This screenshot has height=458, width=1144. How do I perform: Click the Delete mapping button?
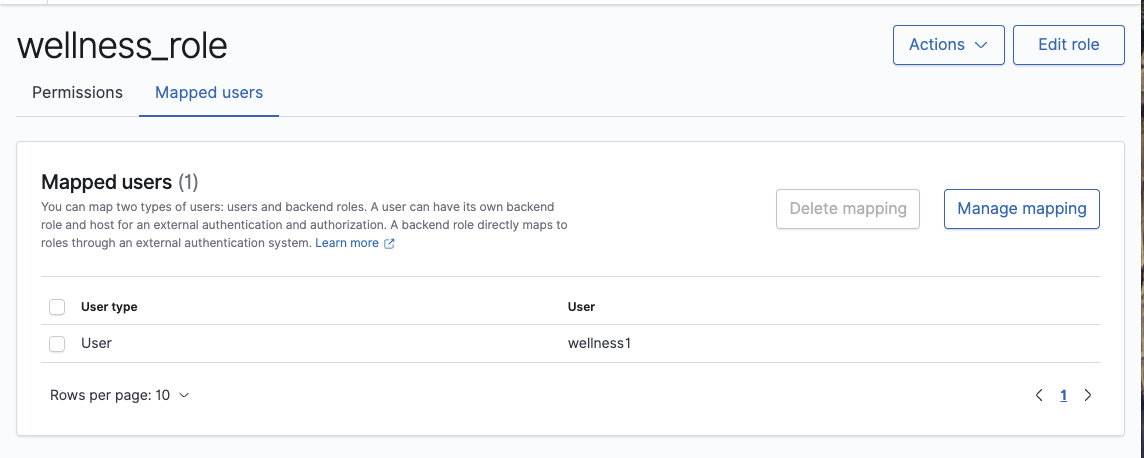848,209
